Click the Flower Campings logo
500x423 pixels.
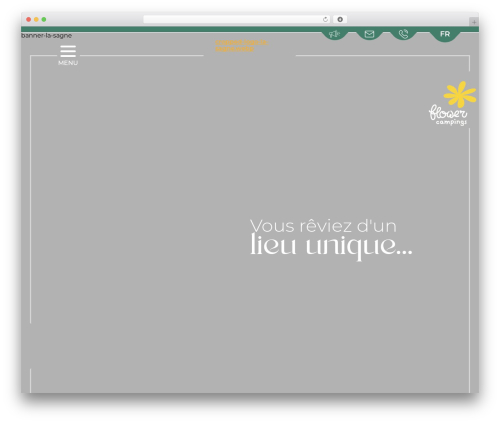[x=452, y=103]
